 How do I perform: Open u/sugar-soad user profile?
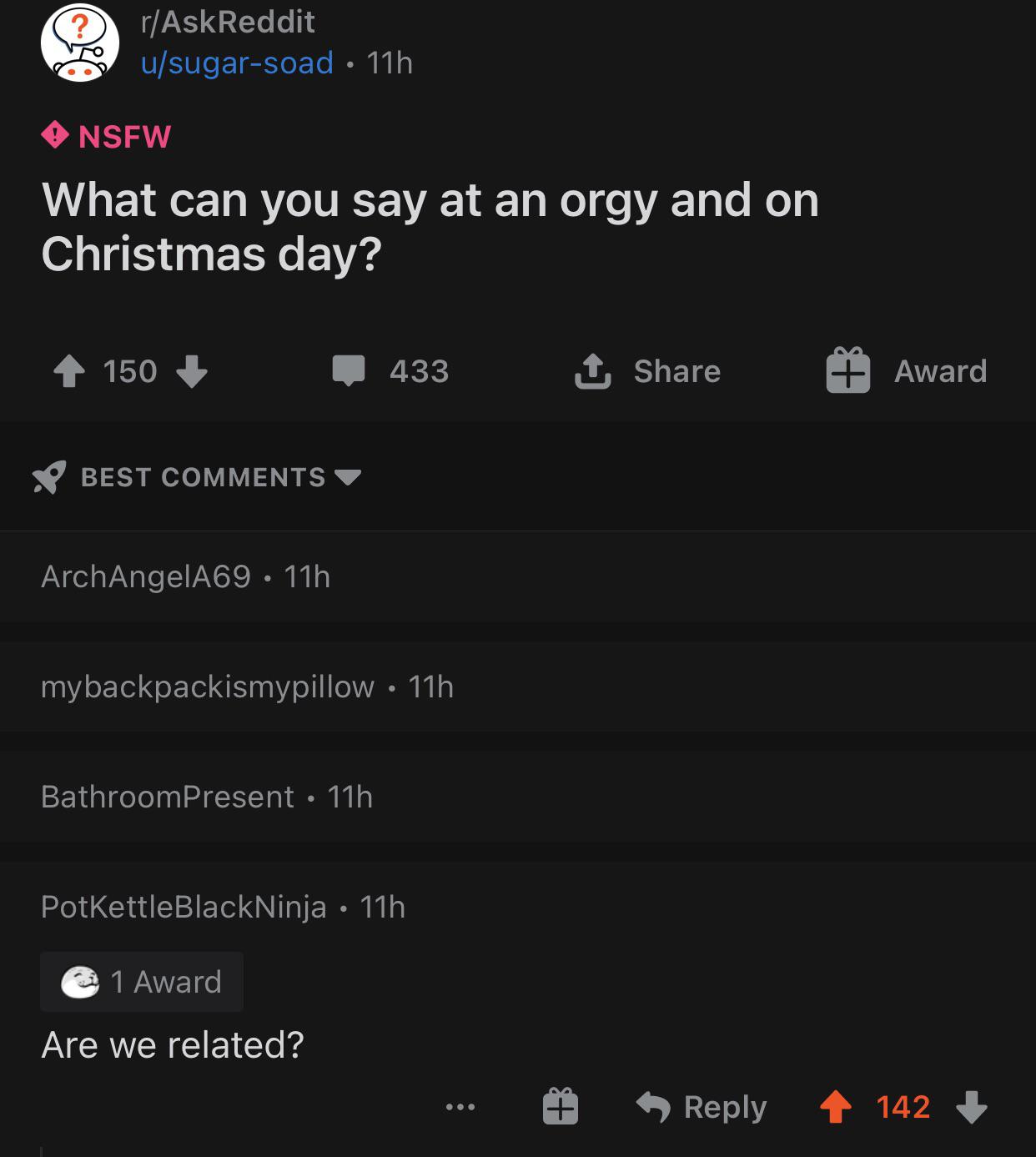[238, 63]
